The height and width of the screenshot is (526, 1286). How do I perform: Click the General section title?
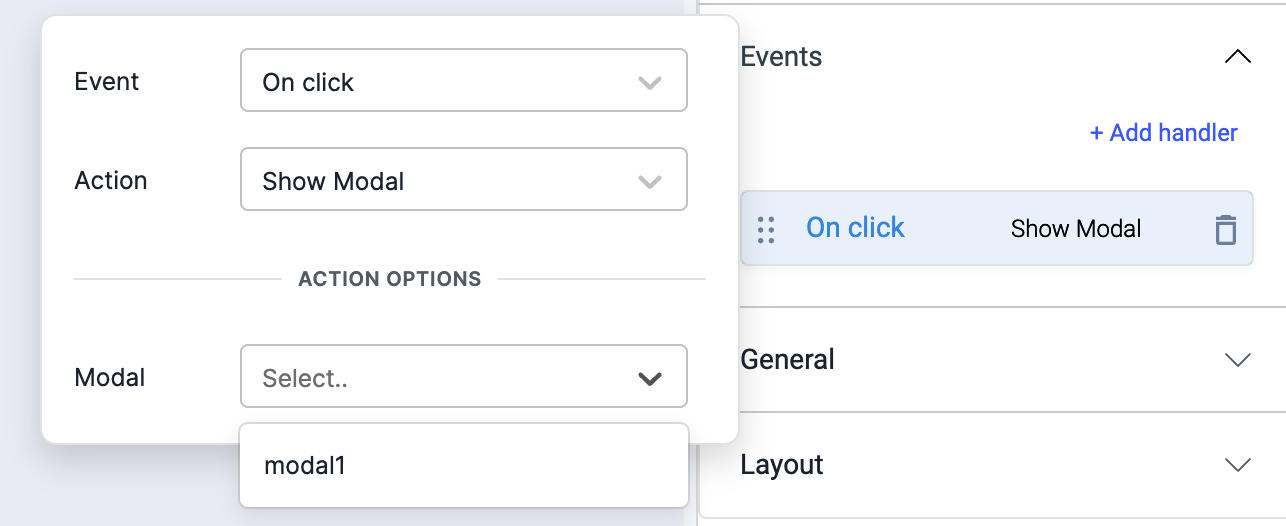tap(787, 359)
